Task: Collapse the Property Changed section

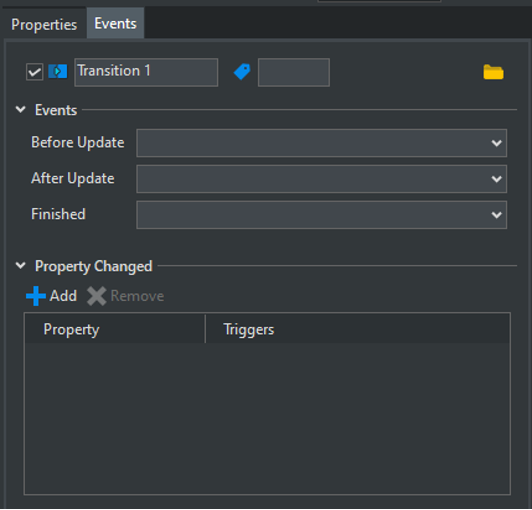Action: pyautogui.click(x=21, y=265)
